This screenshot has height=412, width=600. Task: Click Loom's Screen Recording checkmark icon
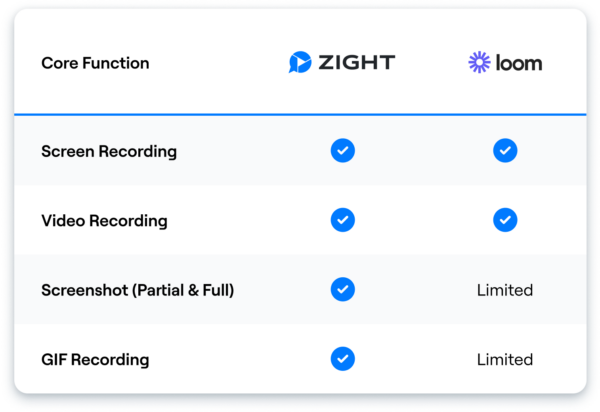click(x=505, y=151)
